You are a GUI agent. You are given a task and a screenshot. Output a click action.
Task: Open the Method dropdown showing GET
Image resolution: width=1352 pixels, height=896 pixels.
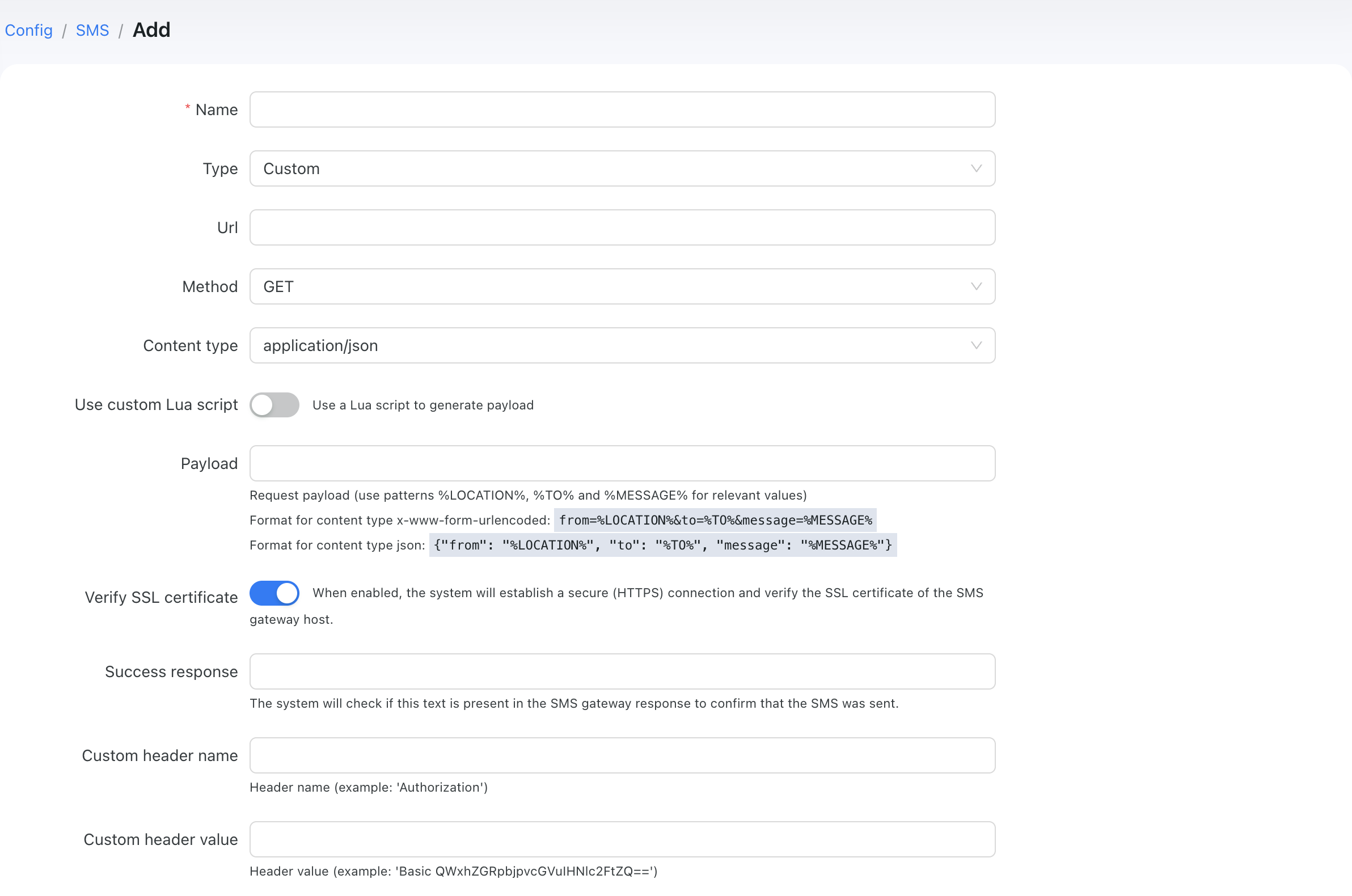(x=622, y=286)
